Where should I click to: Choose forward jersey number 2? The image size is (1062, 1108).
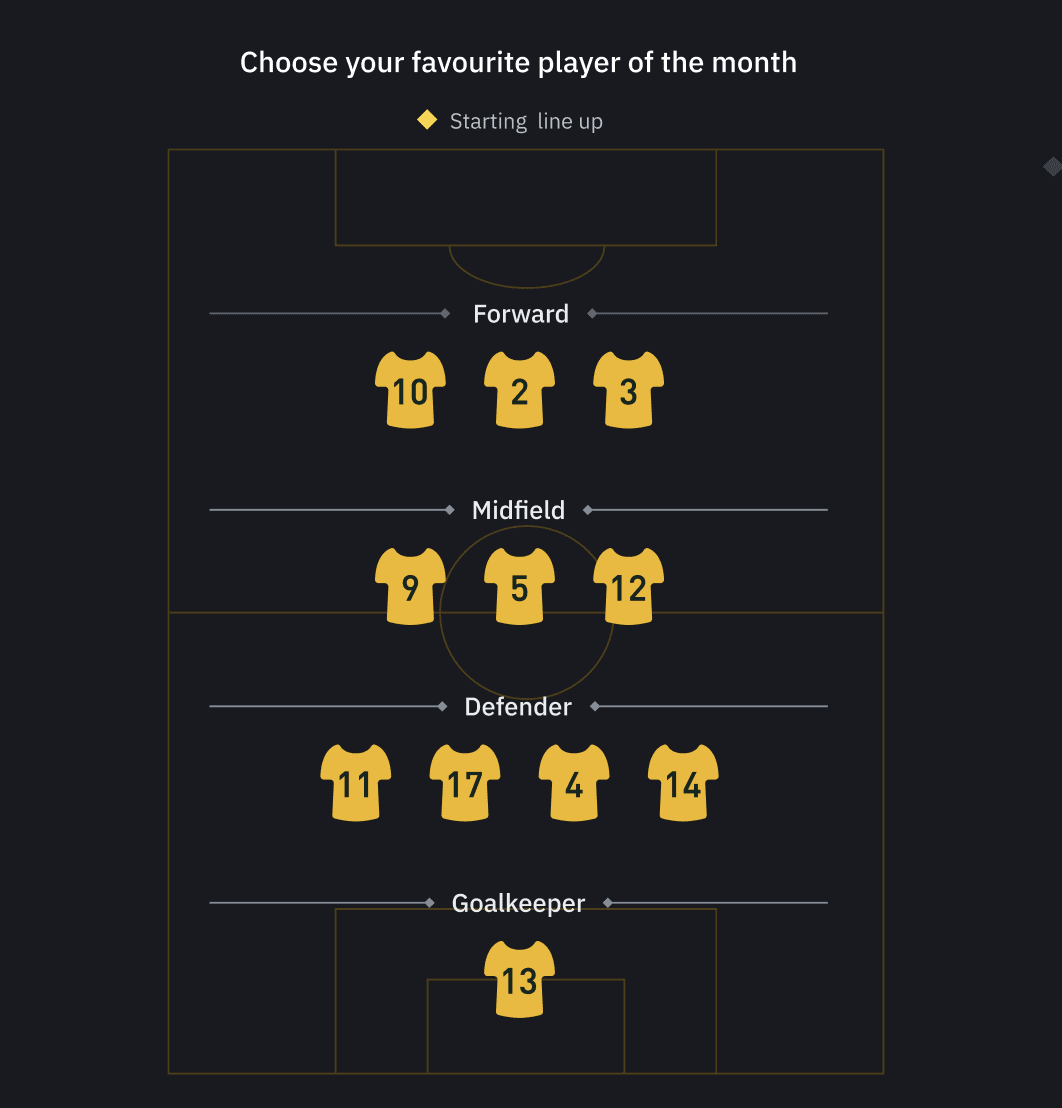519,390
